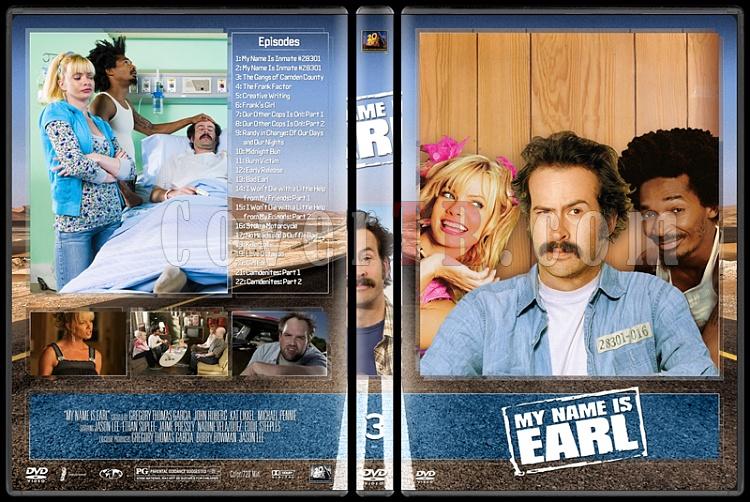The image size is (750, 502).
Task: Click the credits line naming Gregory Thomas Garcia first
Action: 180,415
